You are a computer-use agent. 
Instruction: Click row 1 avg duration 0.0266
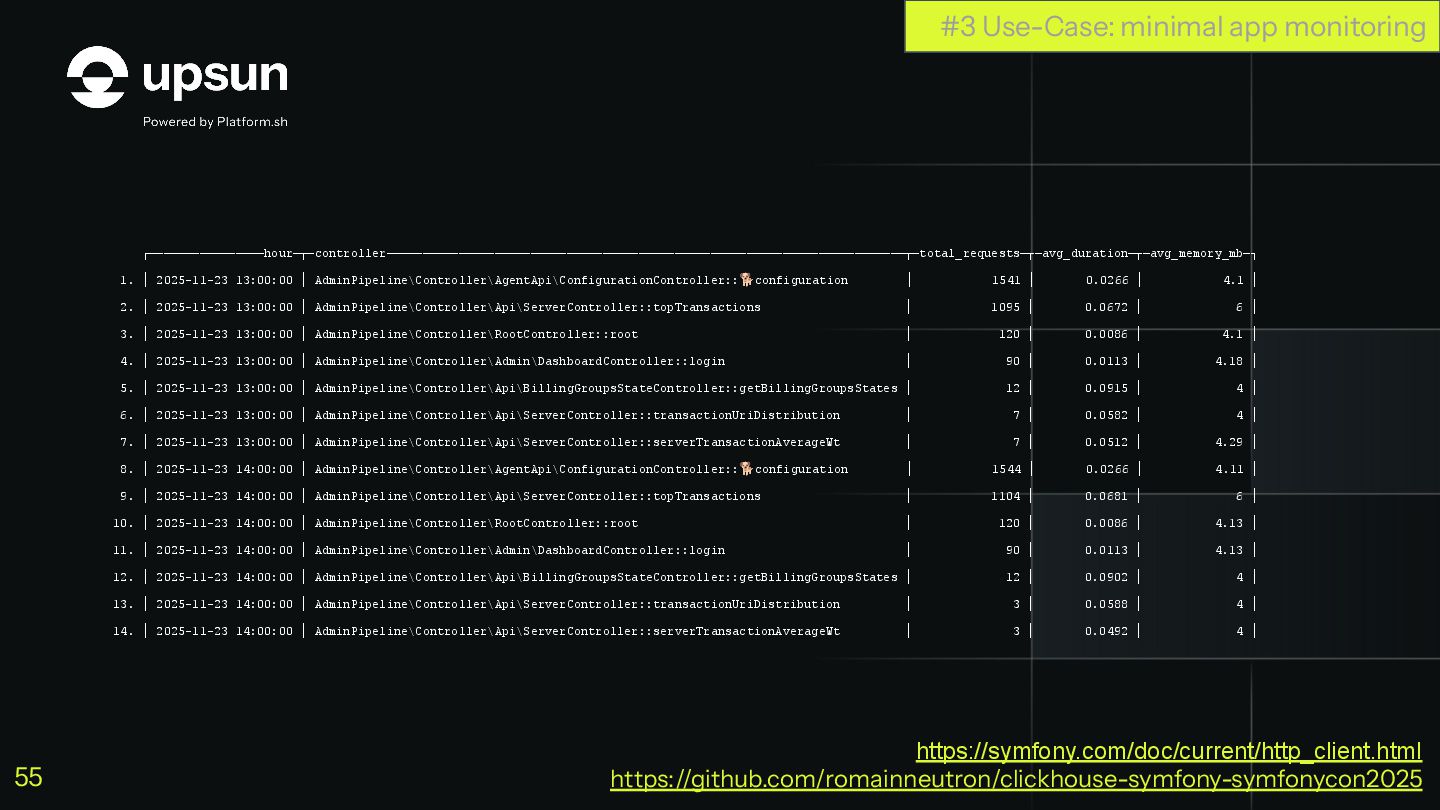click(x=1107, y=280)
